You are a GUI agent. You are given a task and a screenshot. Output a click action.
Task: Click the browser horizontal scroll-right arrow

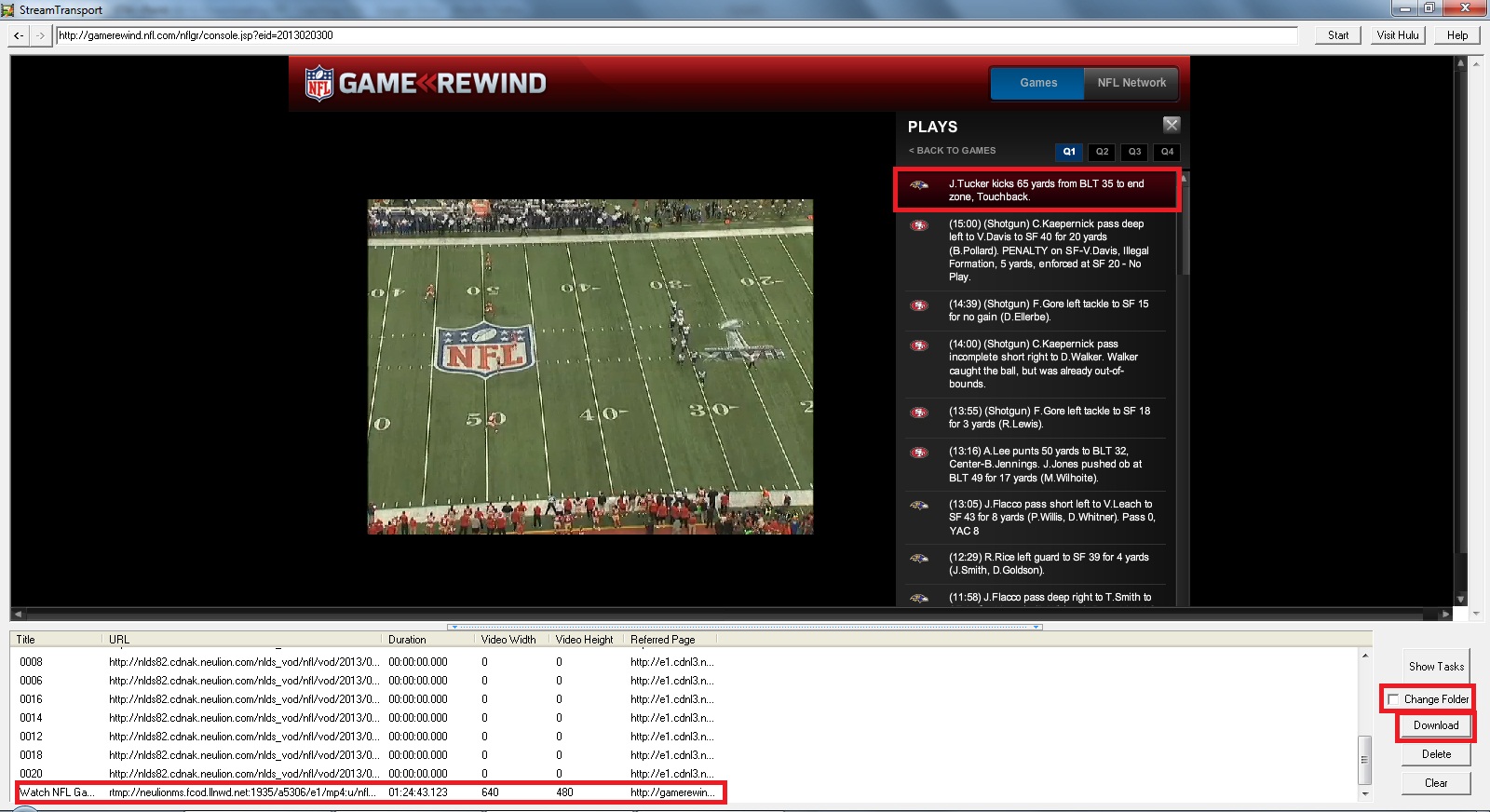point(1445,615)
